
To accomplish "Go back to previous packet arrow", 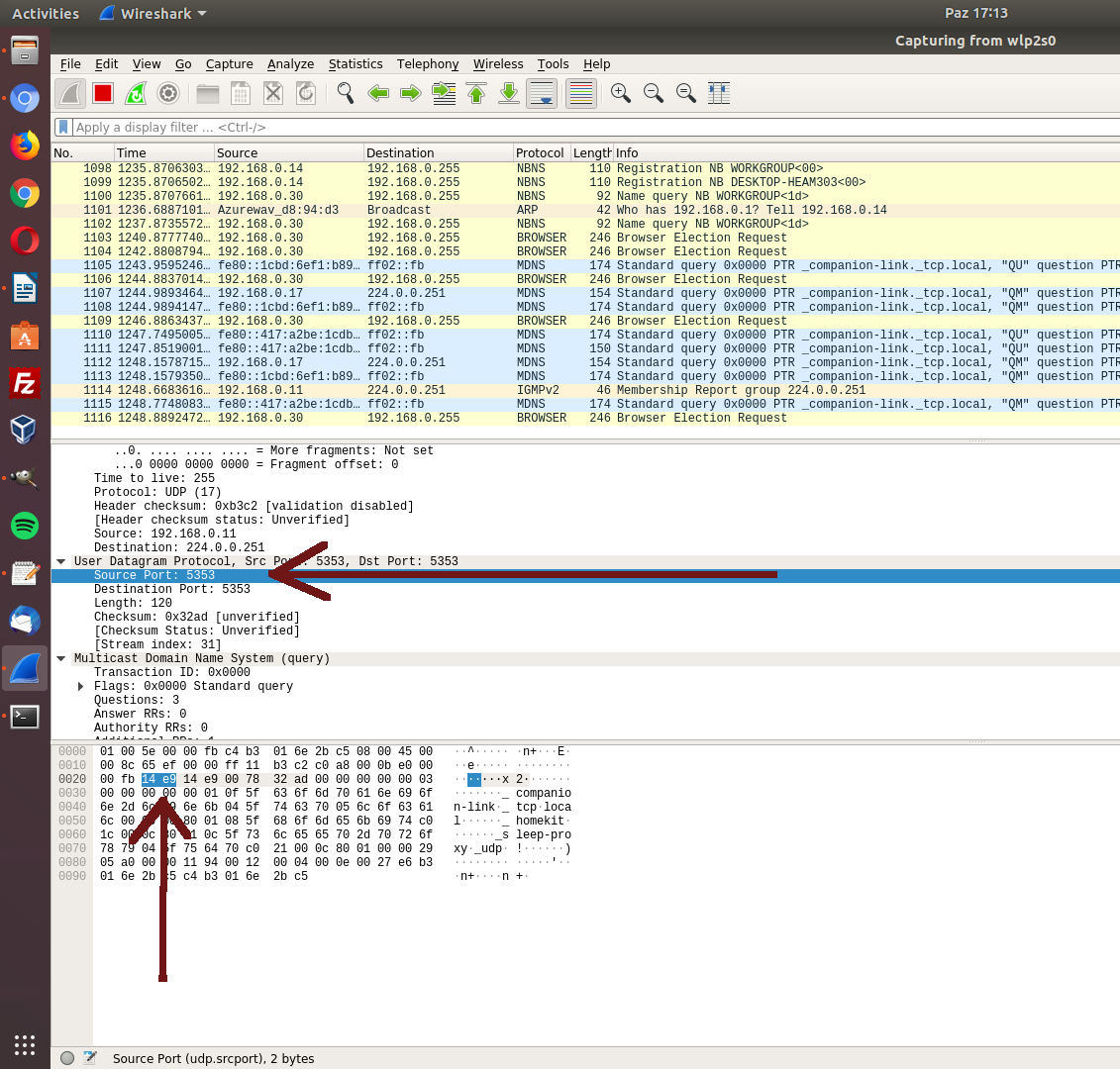I will tap(378, 94).
